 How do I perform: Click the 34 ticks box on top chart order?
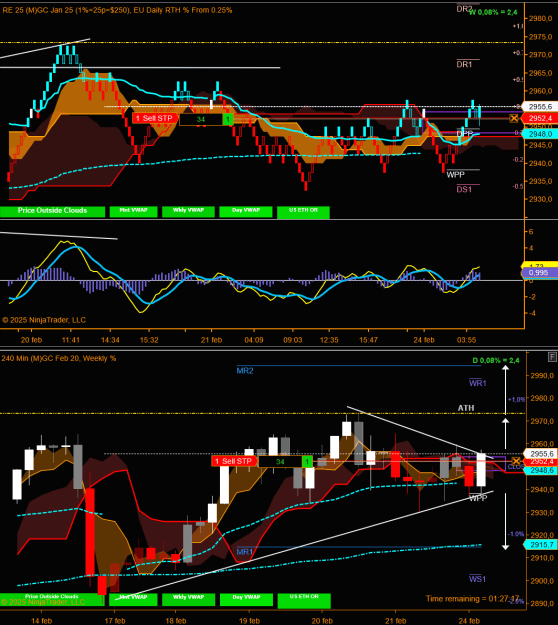click(x=201, y=119)
